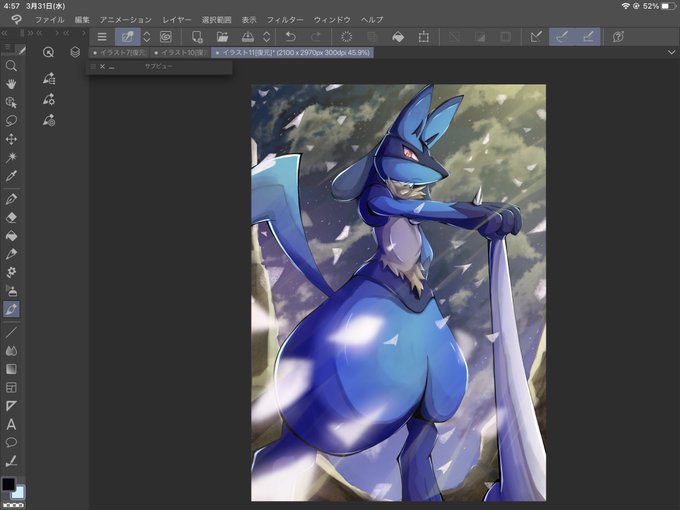Open Clip Studio spiral launcher icon
Image resolution: width=680 pixels, height=510 pixels.
point(166,37)
